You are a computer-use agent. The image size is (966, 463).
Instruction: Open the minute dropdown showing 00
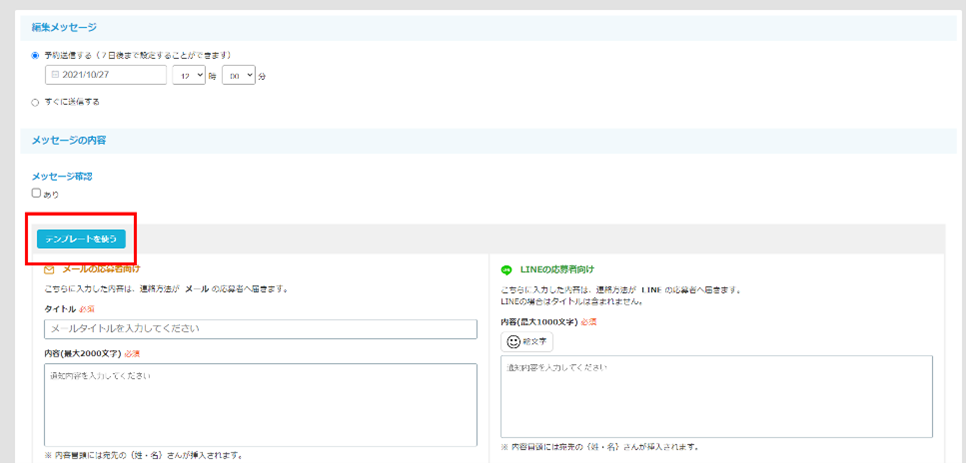pyautogui.click(x=238, y=75)
